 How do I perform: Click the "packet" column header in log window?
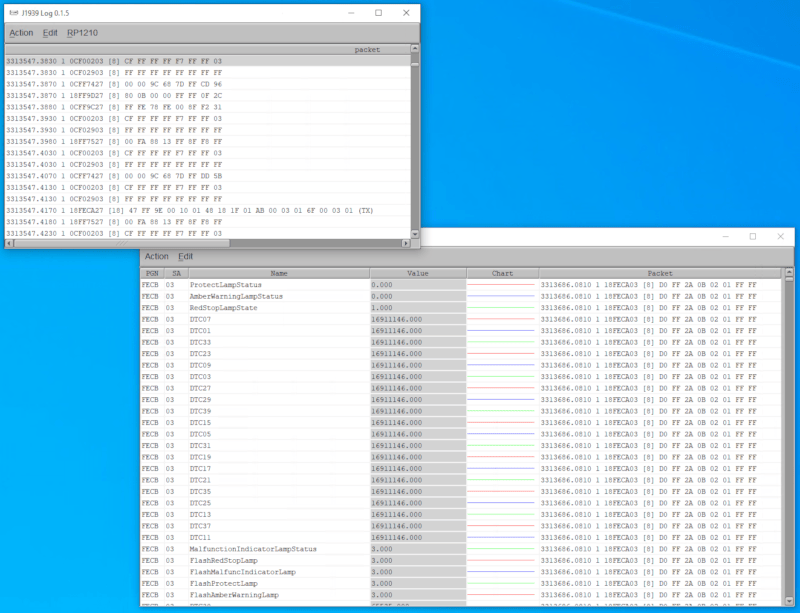366,49
